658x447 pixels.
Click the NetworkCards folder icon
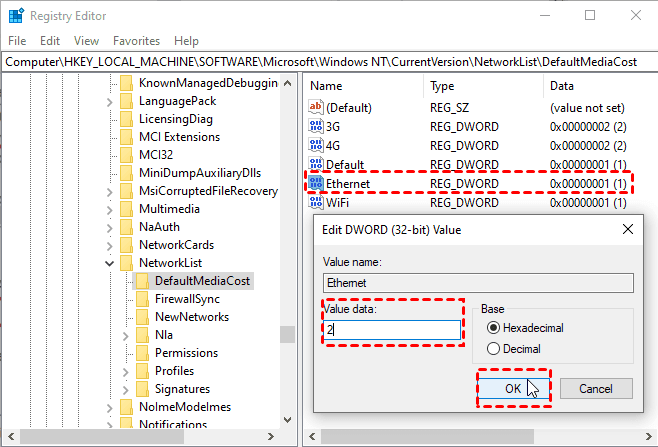point(126,245)
